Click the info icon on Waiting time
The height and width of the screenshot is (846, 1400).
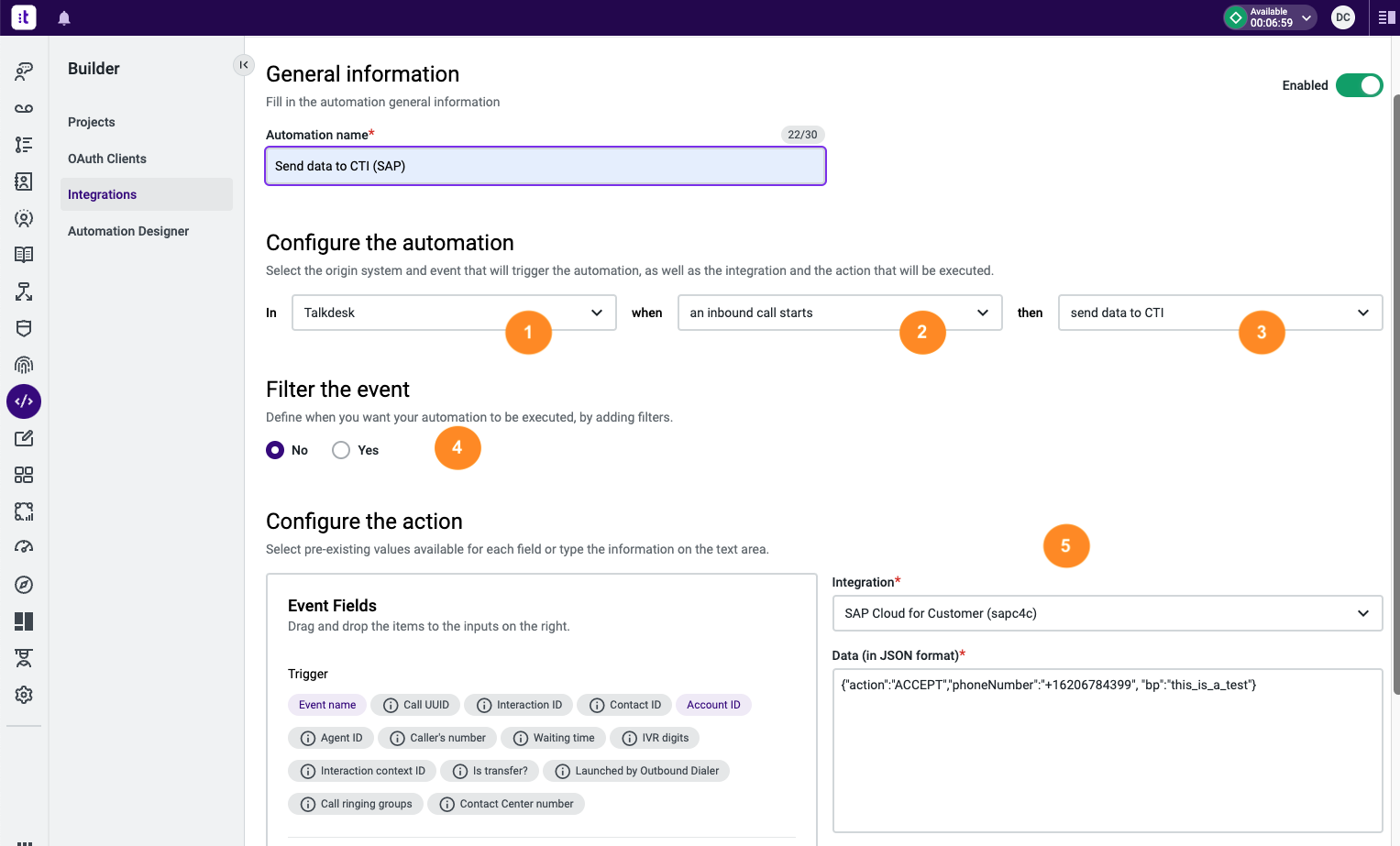(x=521, y=738)
